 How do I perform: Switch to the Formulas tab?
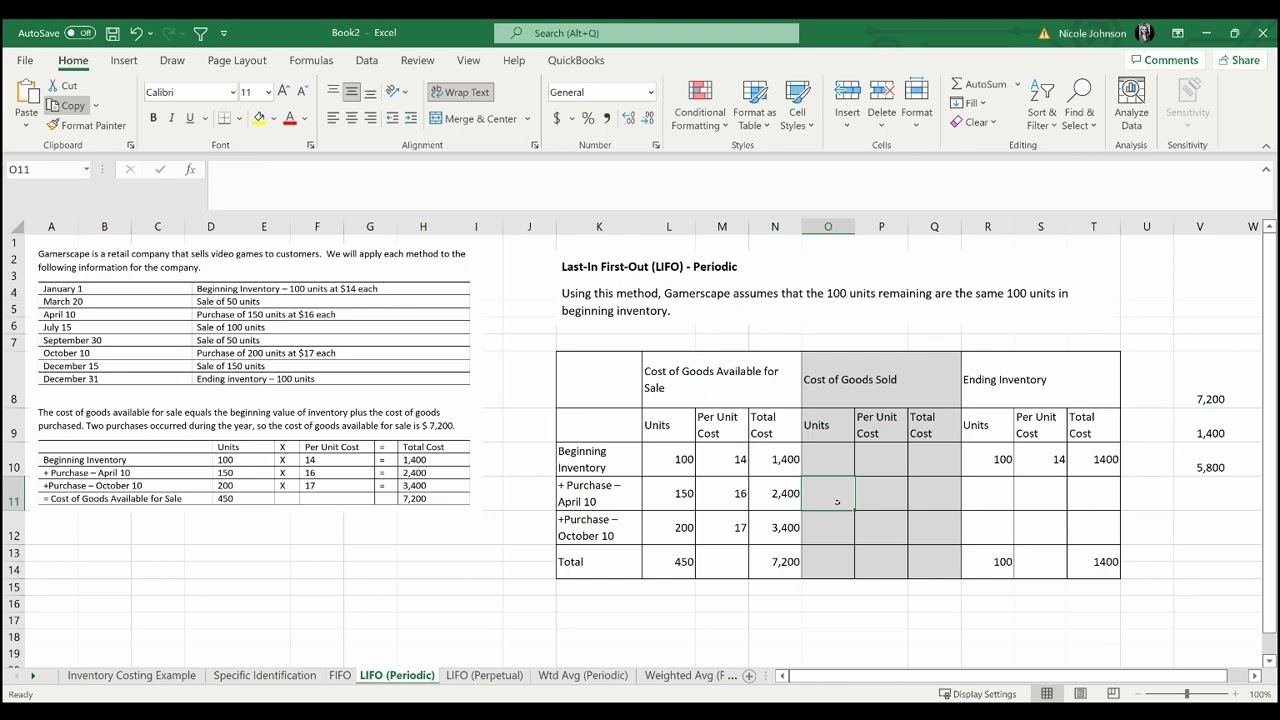[311, 60]
